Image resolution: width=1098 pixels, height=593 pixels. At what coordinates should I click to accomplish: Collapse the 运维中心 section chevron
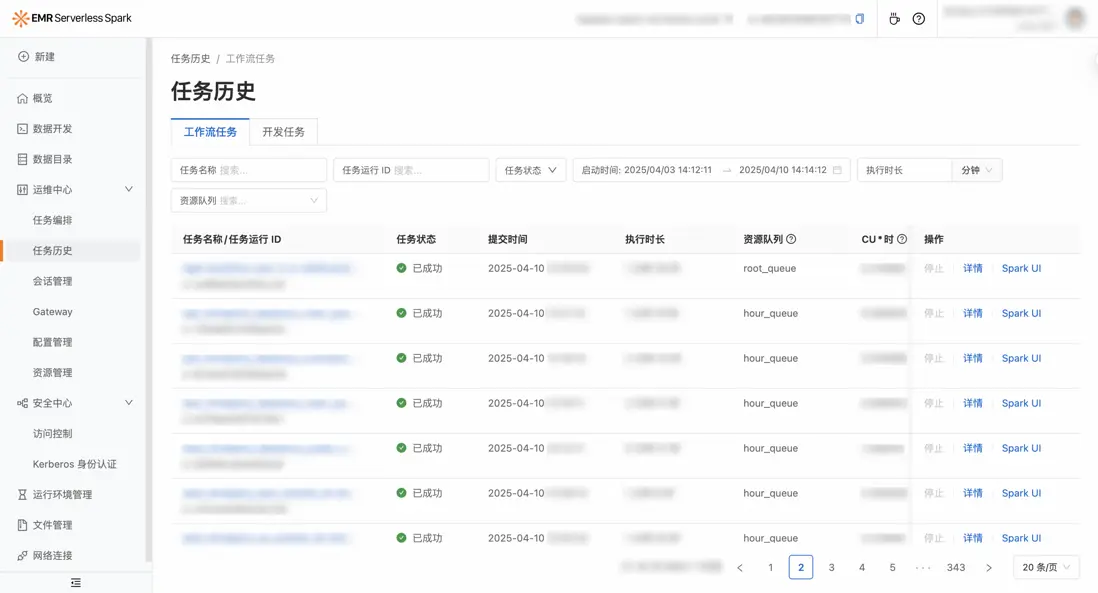(x=129, y=189)
